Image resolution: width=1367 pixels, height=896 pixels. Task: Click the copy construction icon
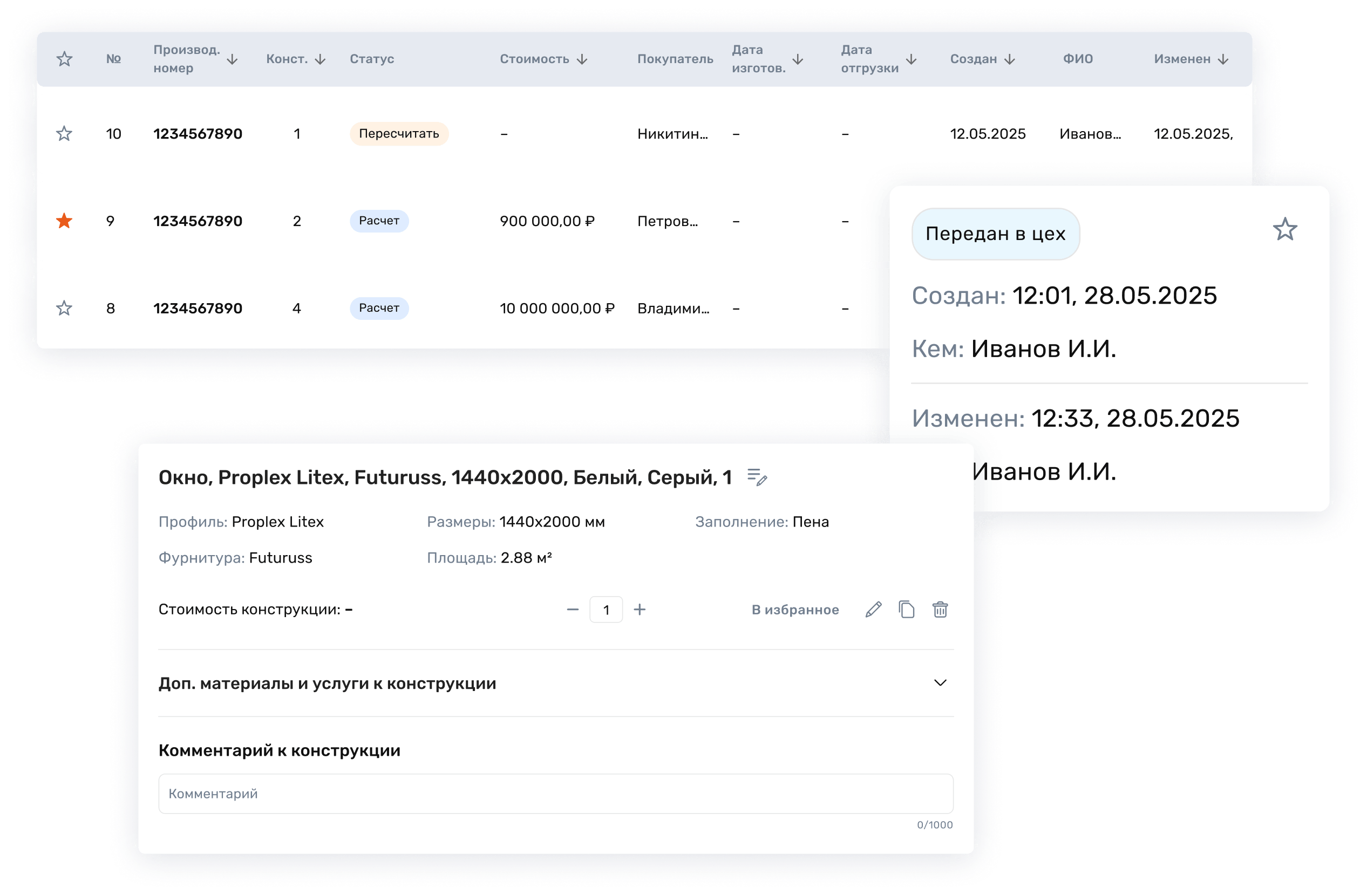click(906, 609)
